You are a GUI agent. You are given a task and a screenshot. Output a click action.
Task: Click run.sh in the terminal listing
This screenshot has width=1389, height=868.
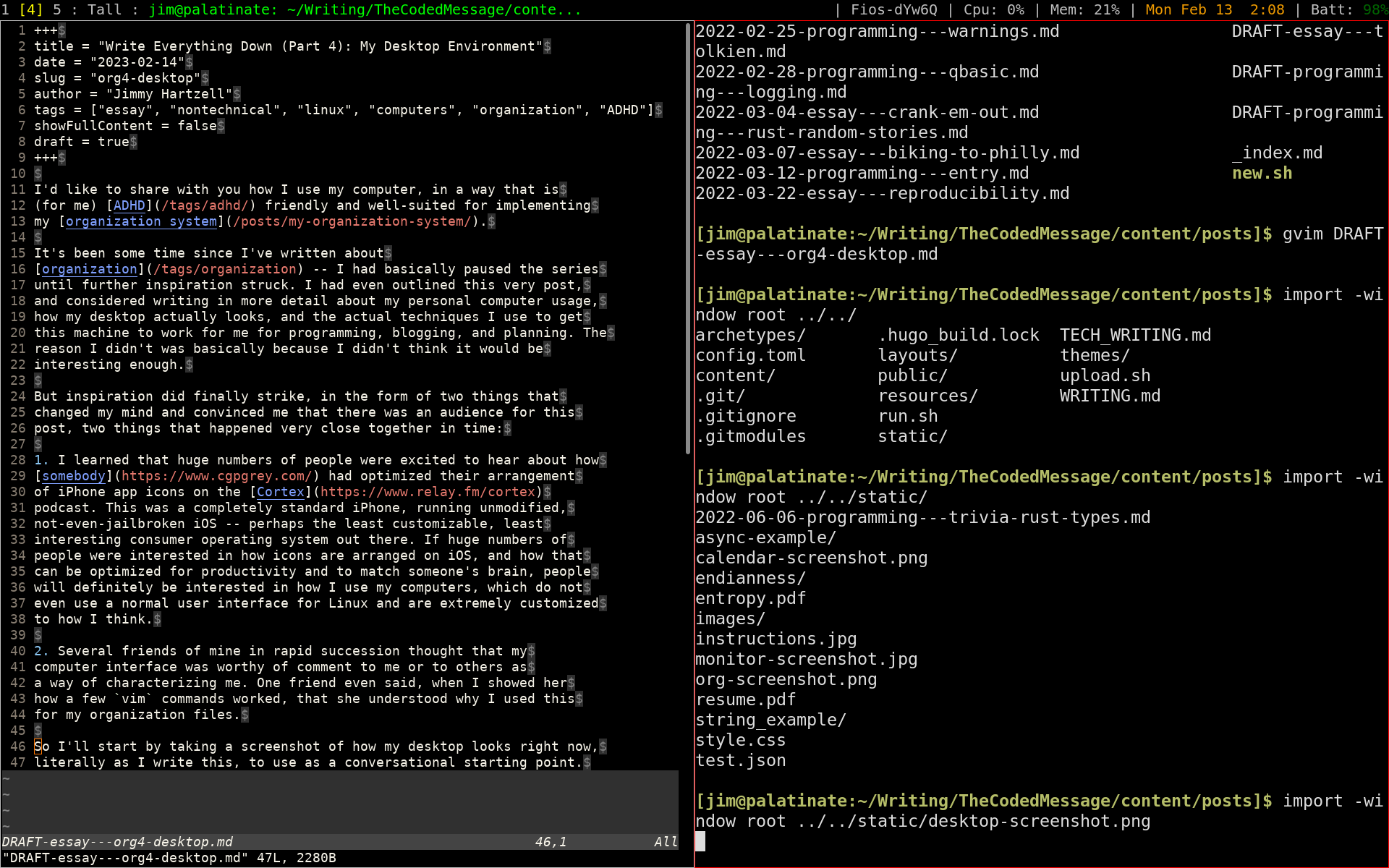point(908,416)
